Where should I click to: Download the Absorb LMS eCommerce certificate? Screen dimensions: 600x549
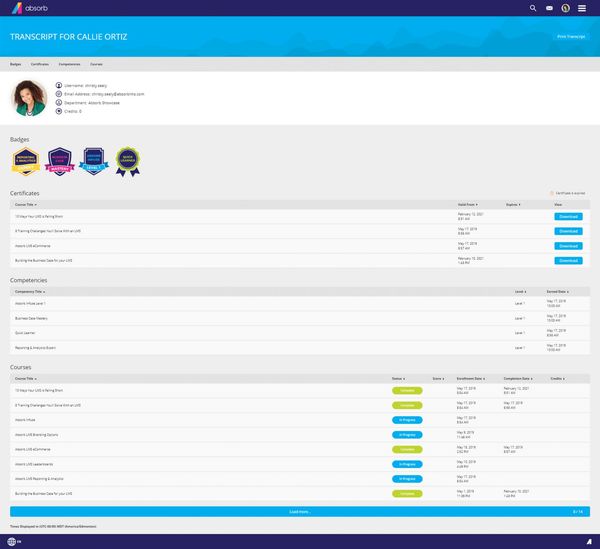pyautogui.click(x=568, y=246)
